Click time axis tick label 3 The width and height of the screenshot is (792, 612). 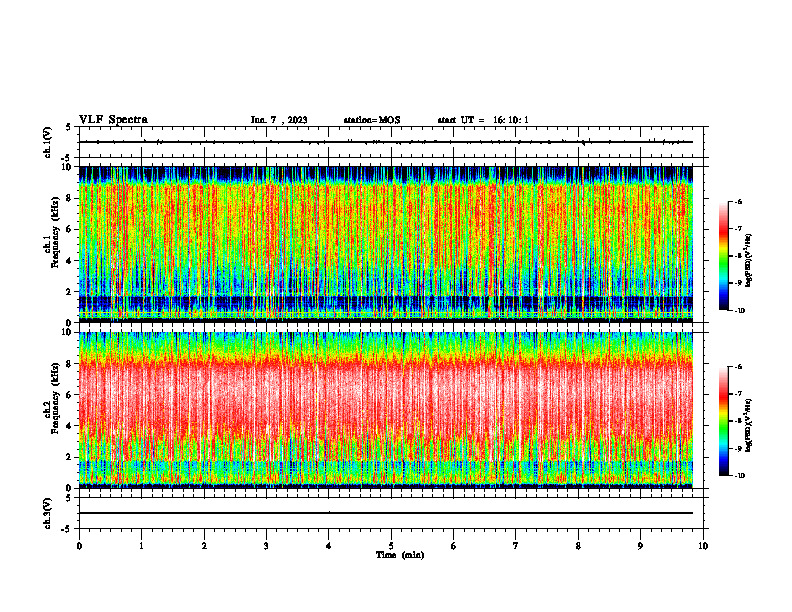tap(266, 546)
